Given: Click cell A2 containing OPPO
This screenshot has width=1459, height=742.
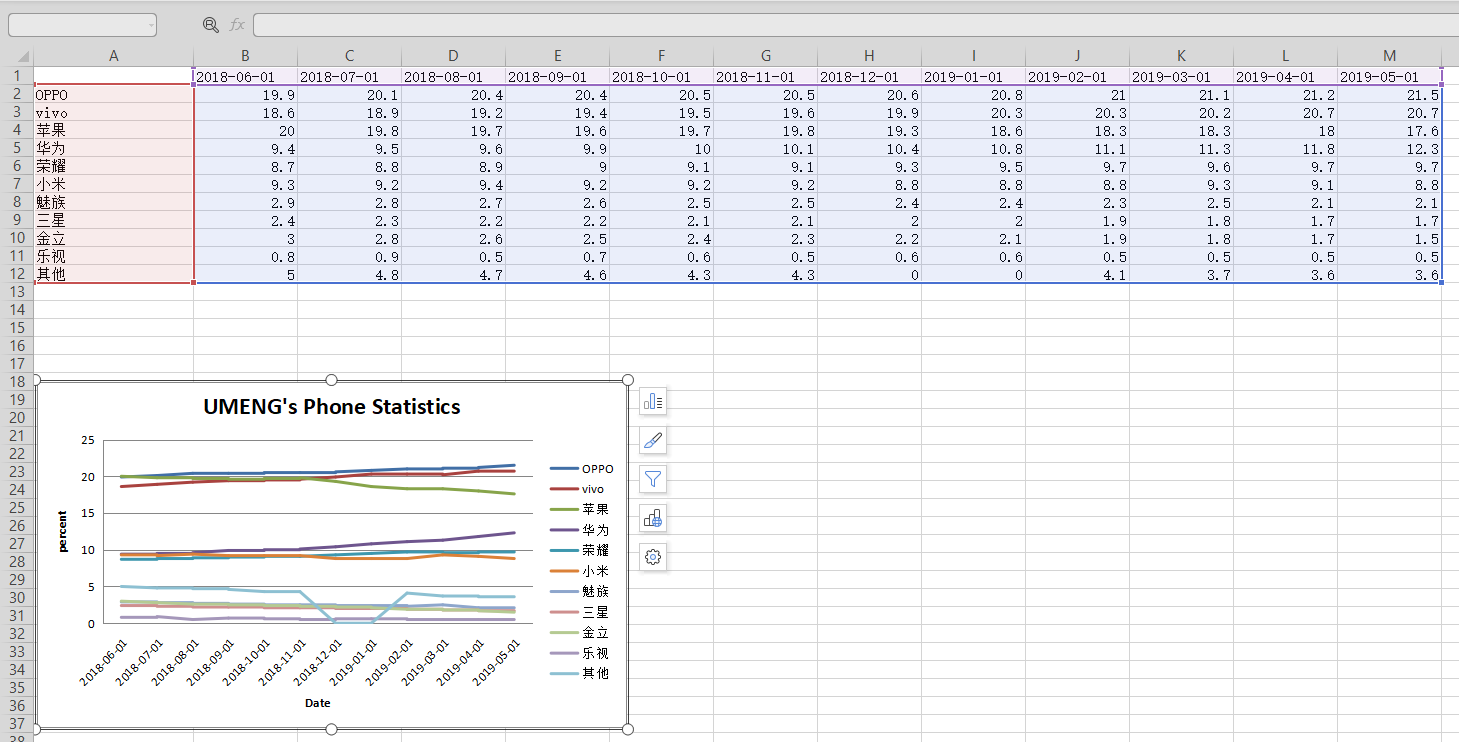Looking at the screenshot, I should 114,94.
